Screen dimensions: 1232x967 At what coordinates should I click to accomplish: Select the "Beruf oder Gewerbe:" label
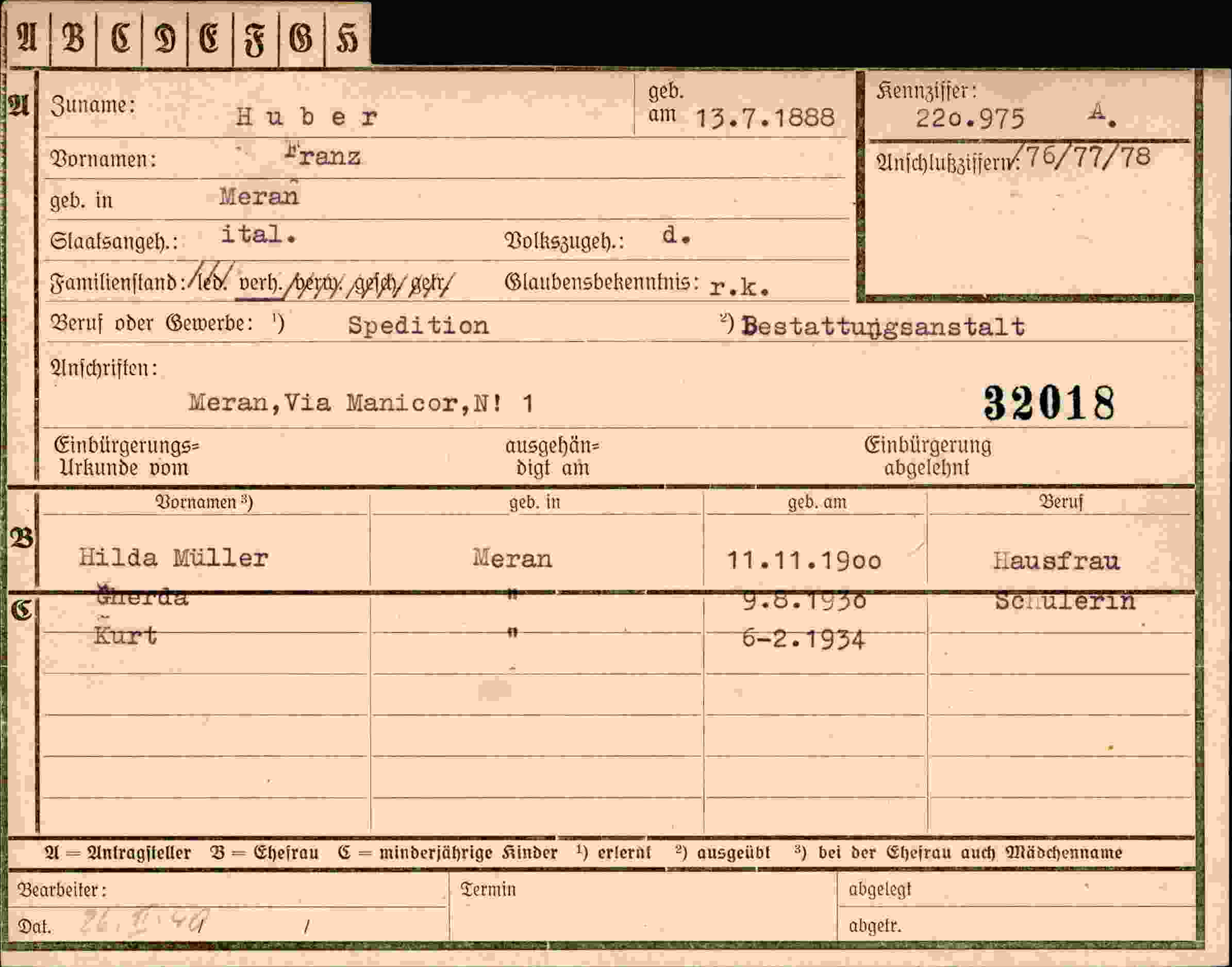(152, 323)
